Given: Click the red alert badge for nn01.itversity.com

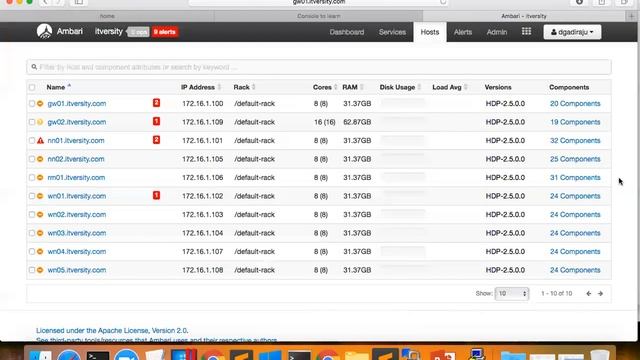Looking at the screenshot, I should (156, 140).
